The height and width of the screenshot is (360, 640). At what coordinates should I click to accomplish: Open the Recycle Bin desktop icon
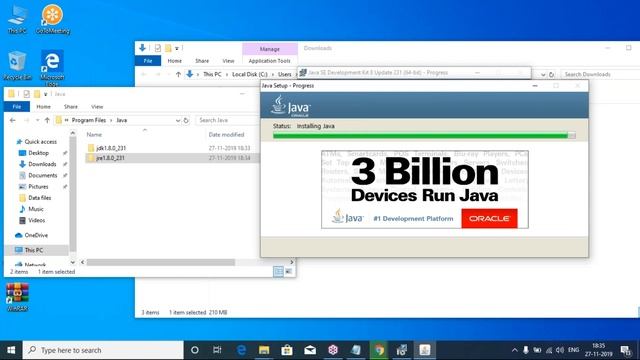click(17, 66)
